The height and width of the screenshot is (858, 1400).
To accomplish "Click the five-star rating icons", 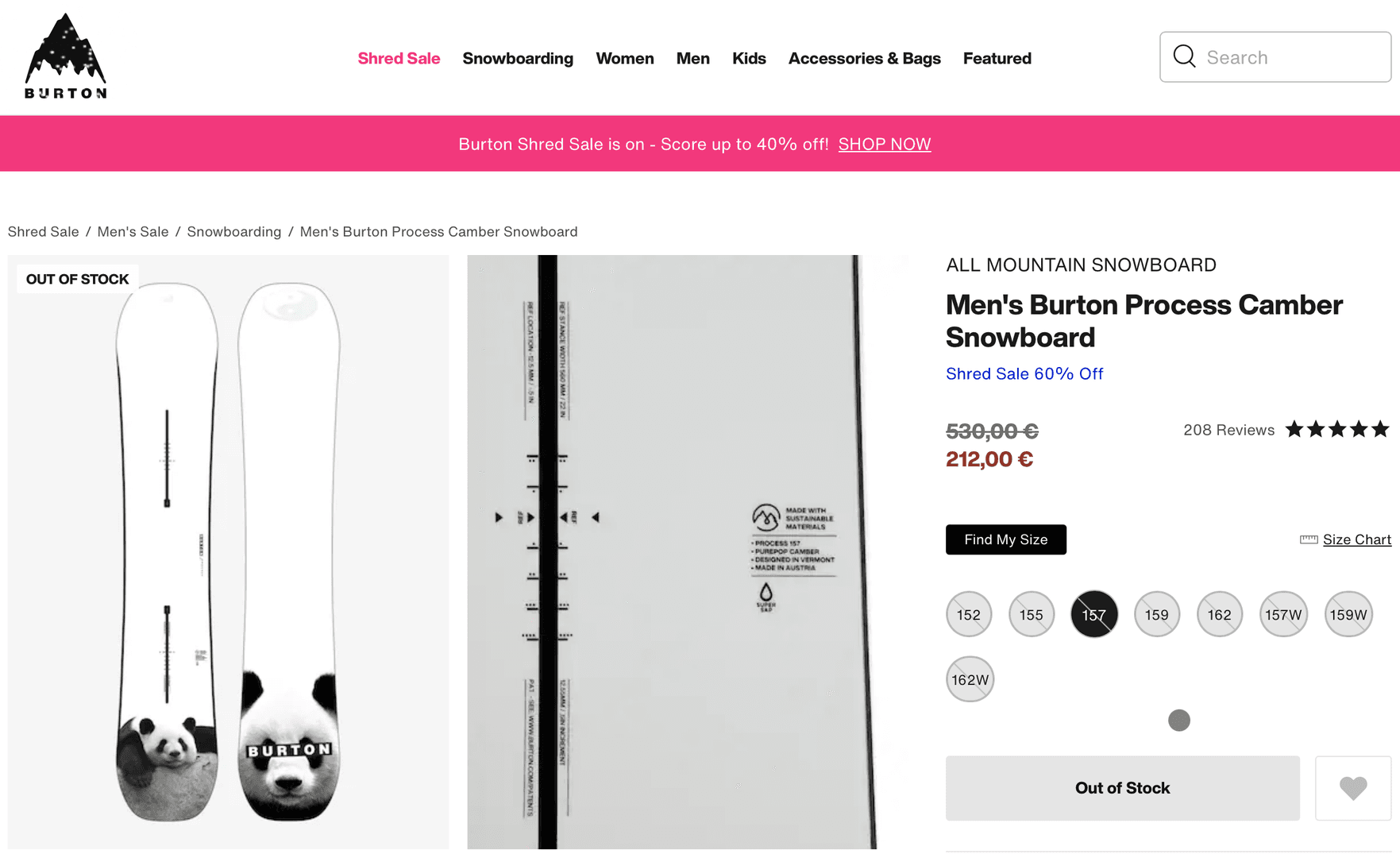I will pos(1337,430).
